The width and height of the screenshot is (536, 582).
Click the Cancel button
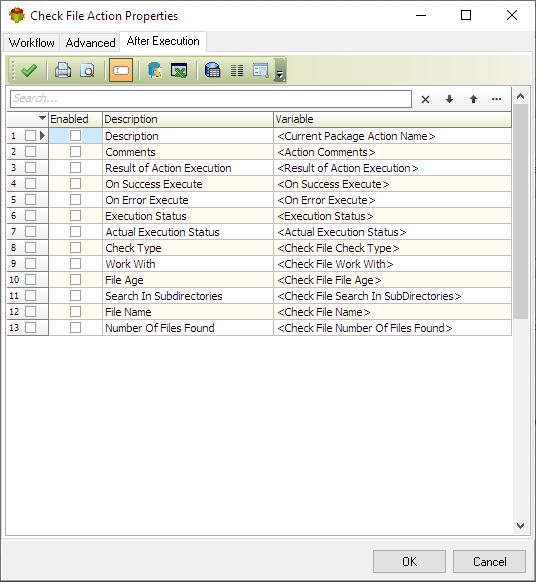pos(489,561)
